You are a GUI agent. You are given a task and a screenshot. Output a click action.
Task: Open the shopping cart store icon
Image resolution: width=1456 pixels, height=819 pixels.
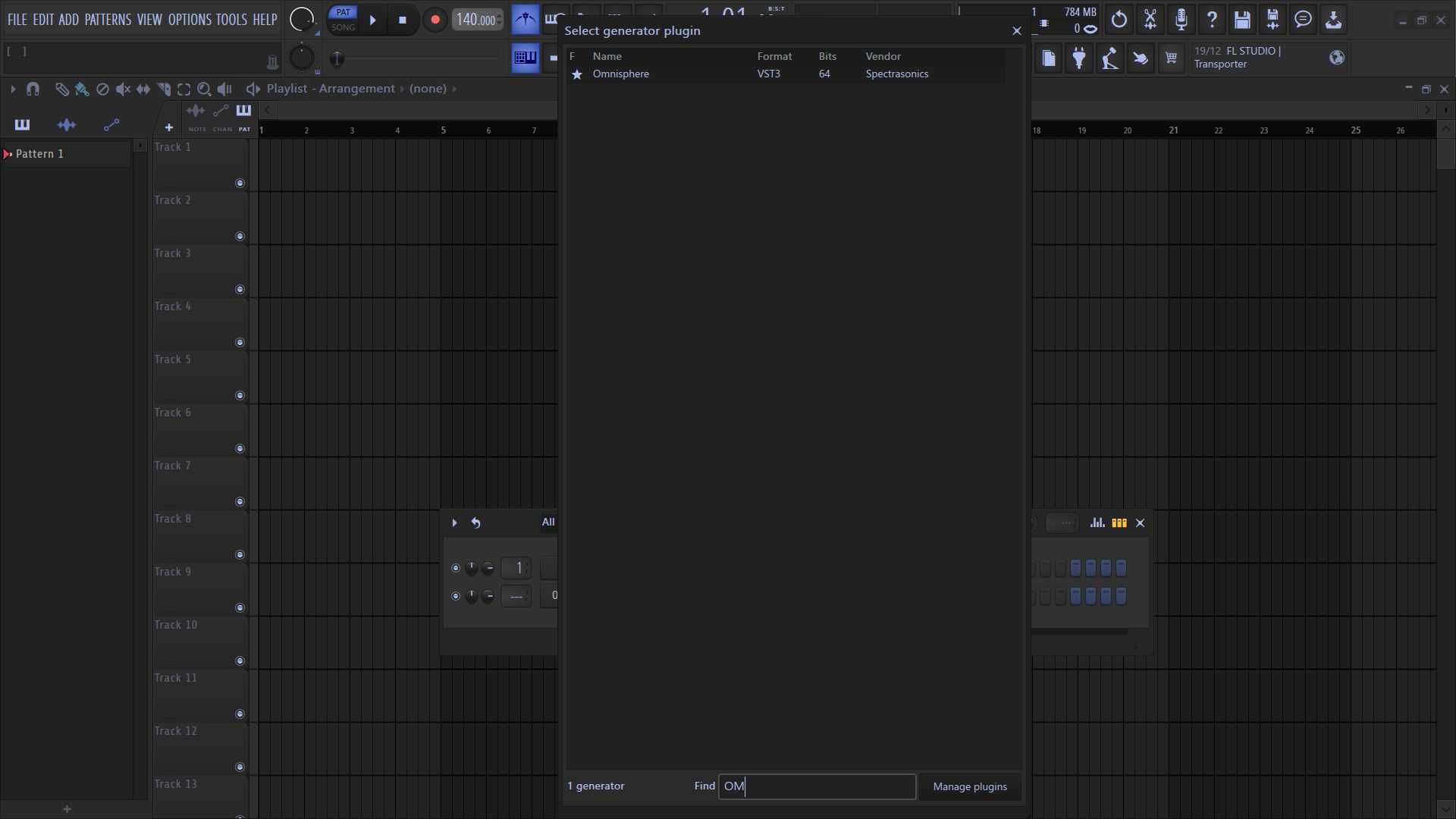tap(1171, 58)
